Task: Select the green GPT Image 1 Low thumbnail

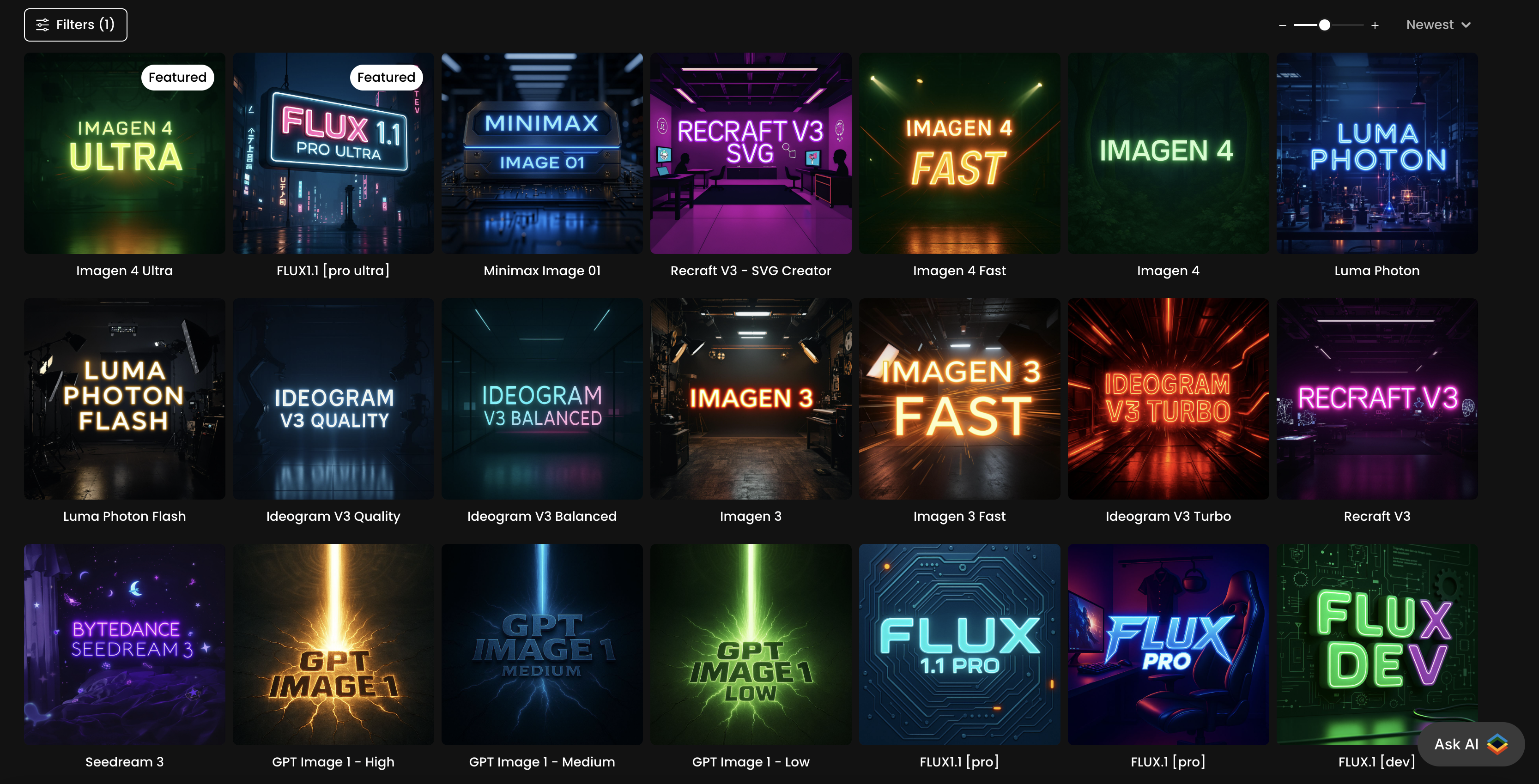Action: (x=751, y=644)
